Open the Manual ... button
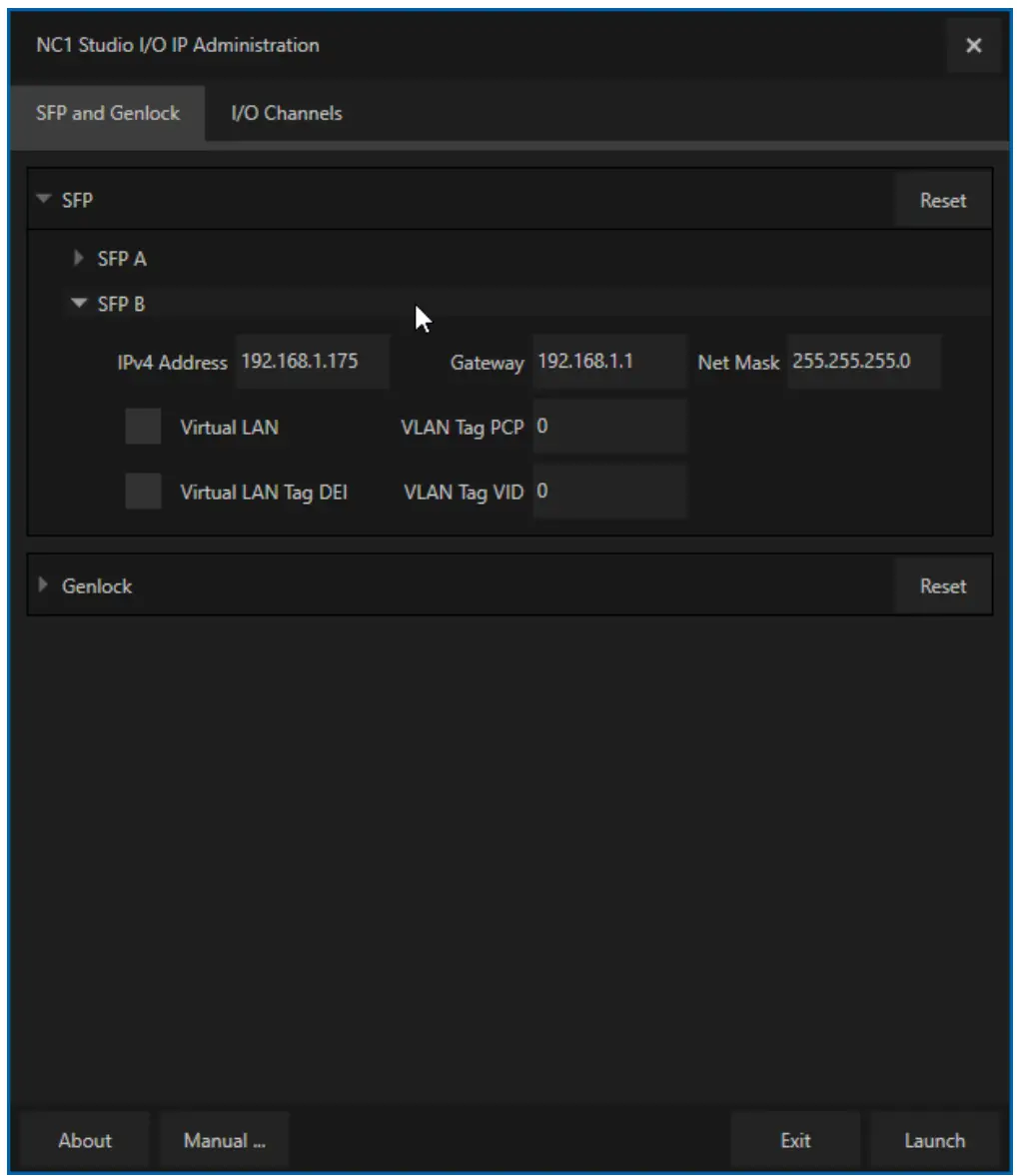The image size is (1017, 1176). [x=224, y=1141]
